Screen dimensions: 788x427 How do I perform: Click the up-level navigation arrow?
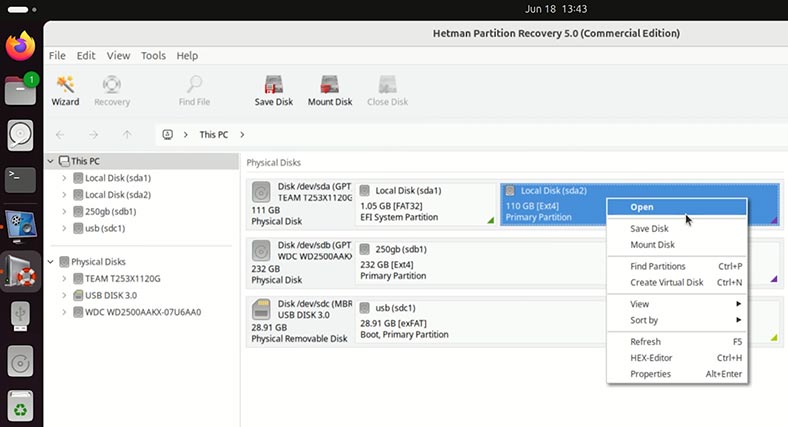(127, 135)
